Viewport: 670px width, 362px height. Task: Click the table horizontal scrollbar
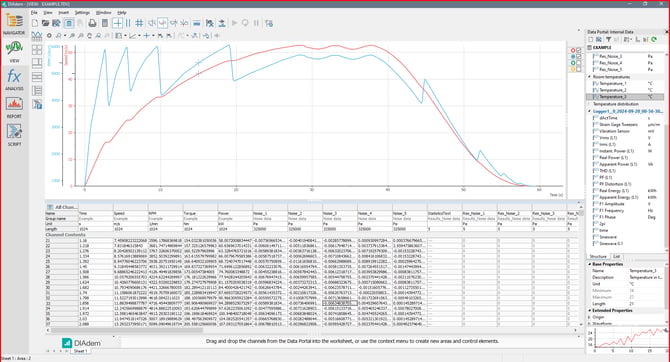pos(313,330)
